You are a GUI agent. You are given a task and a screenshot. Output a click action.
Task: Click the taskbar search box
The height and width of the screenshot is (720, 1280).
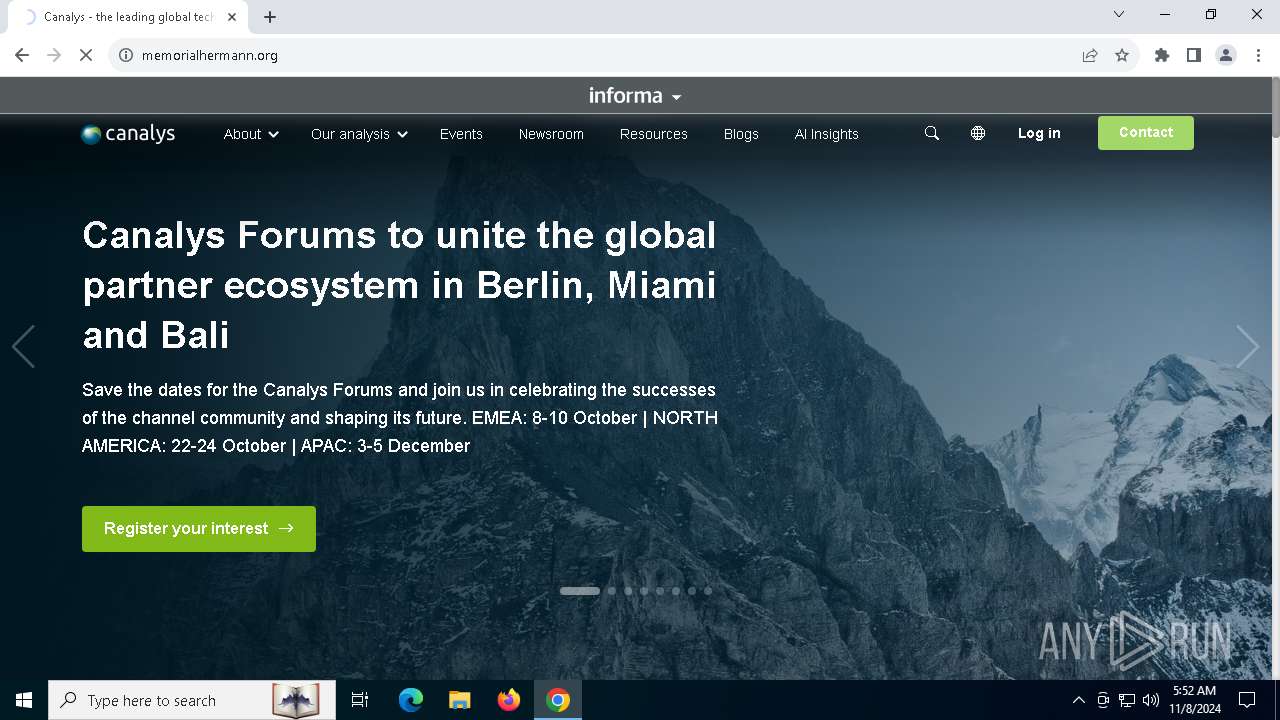tap(190, 700)
